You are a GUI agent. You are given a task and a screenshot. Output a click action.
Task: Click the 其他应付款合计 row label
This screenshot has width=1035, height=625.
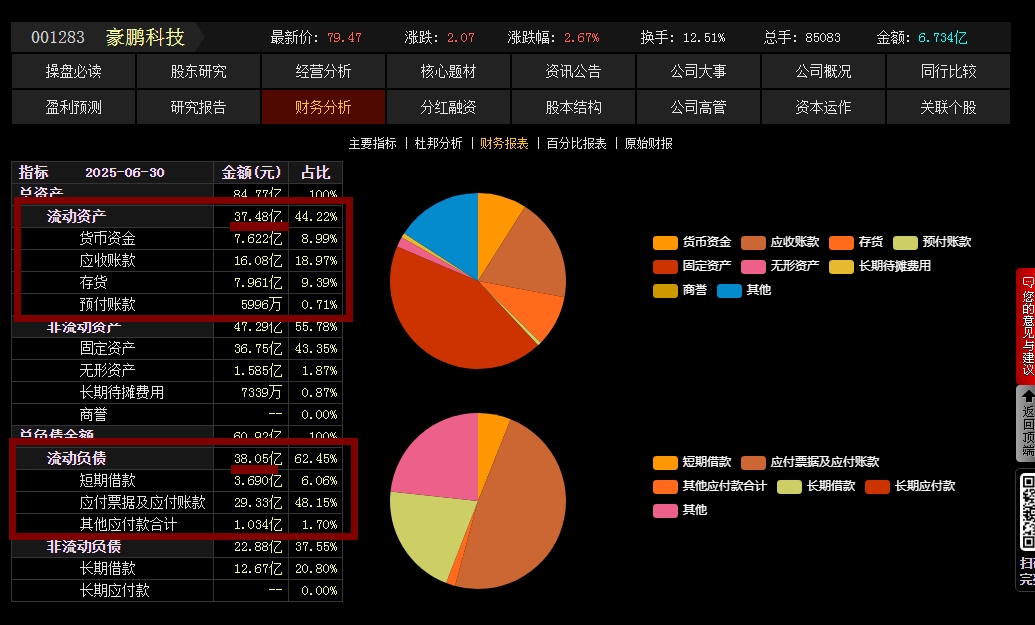pos(128,525)
